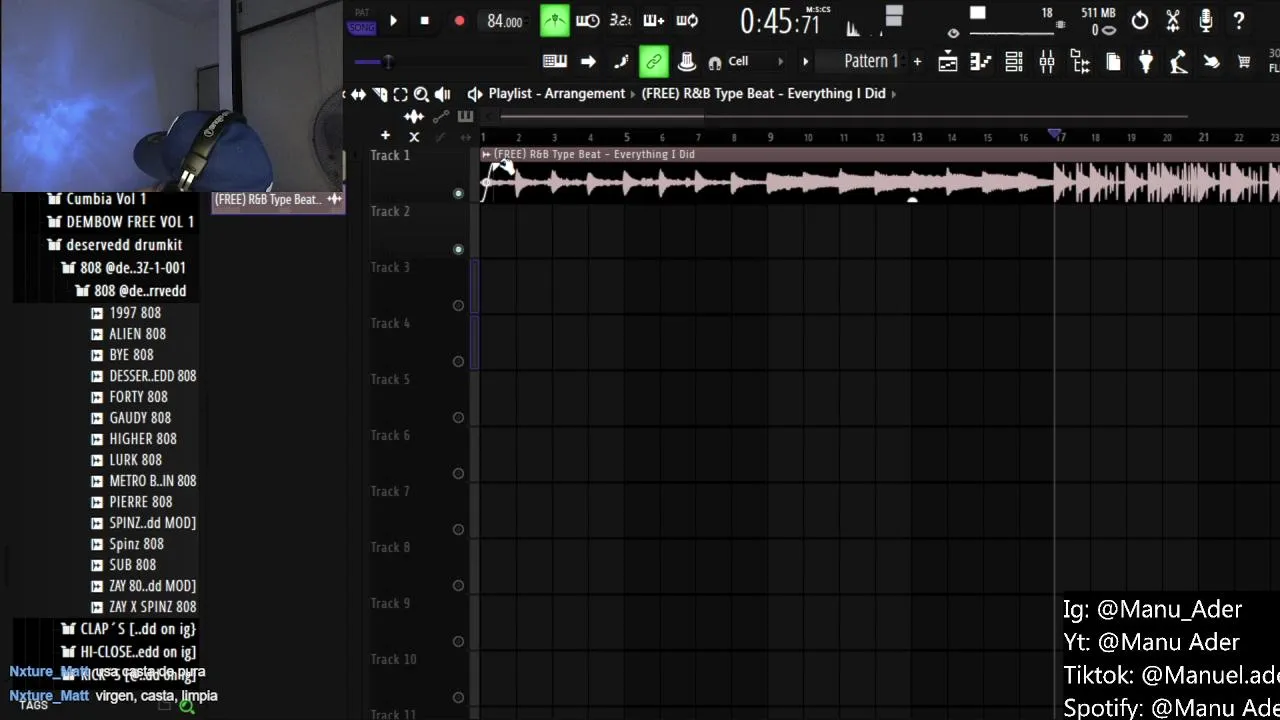The height and width of the screenshot is (720, 1280).
Task: Open the (FREE) R&B Type Beat breadcrumb
Action: pos(763,93)
